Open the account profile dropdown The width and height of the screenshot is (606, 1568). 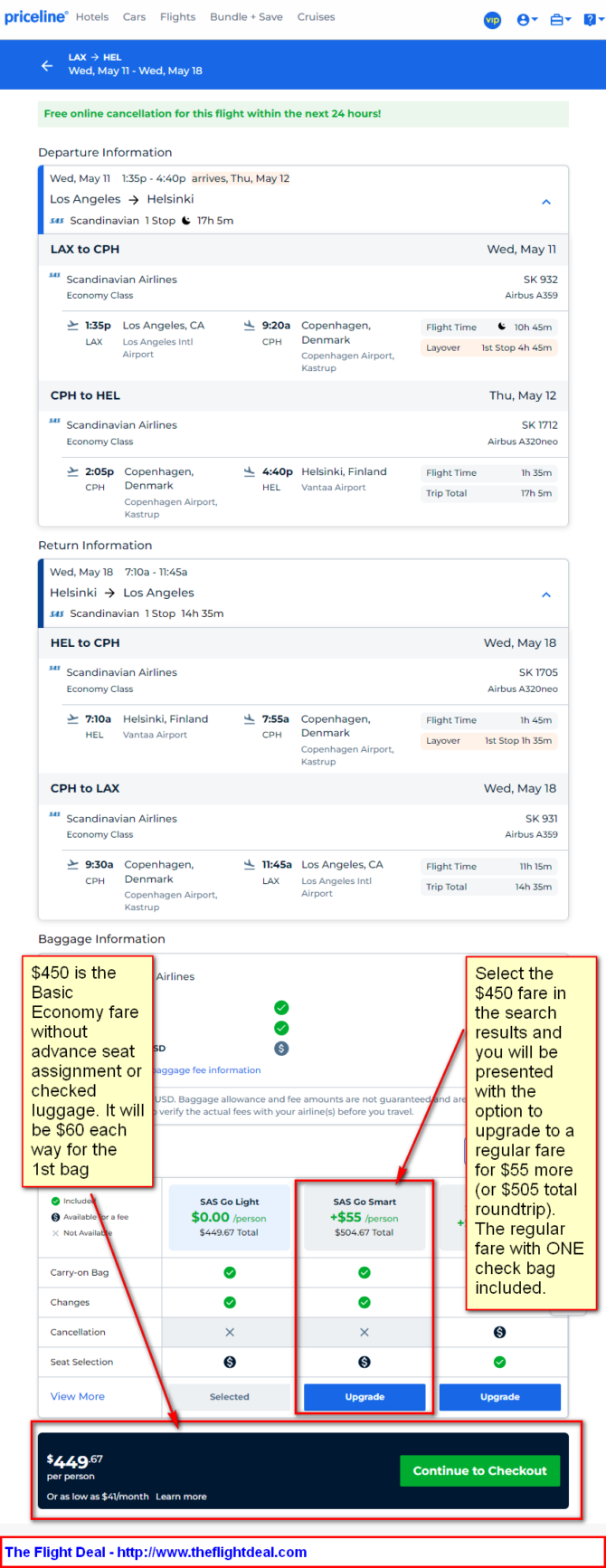527,19
